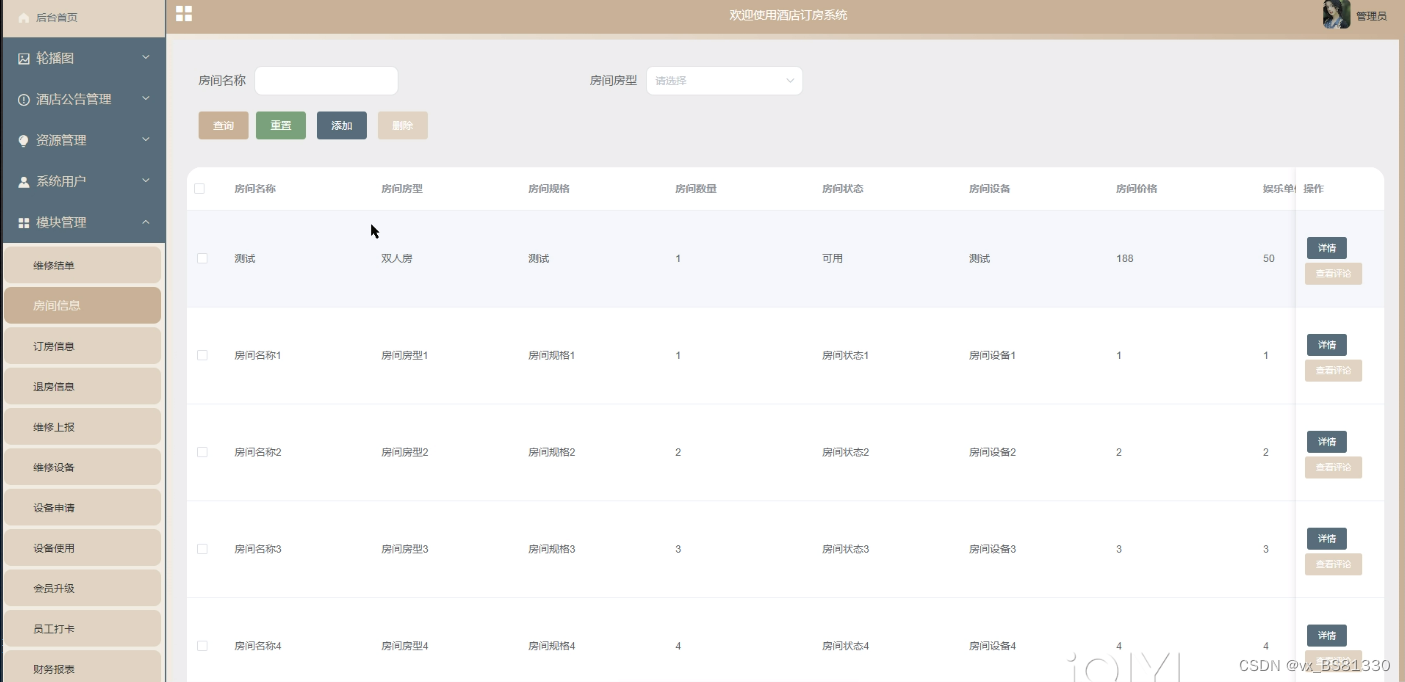The height and width of the screenshot is (682, 1405).
Task: Go to 设备使用 in the sidebar
Action: (82, 548)
